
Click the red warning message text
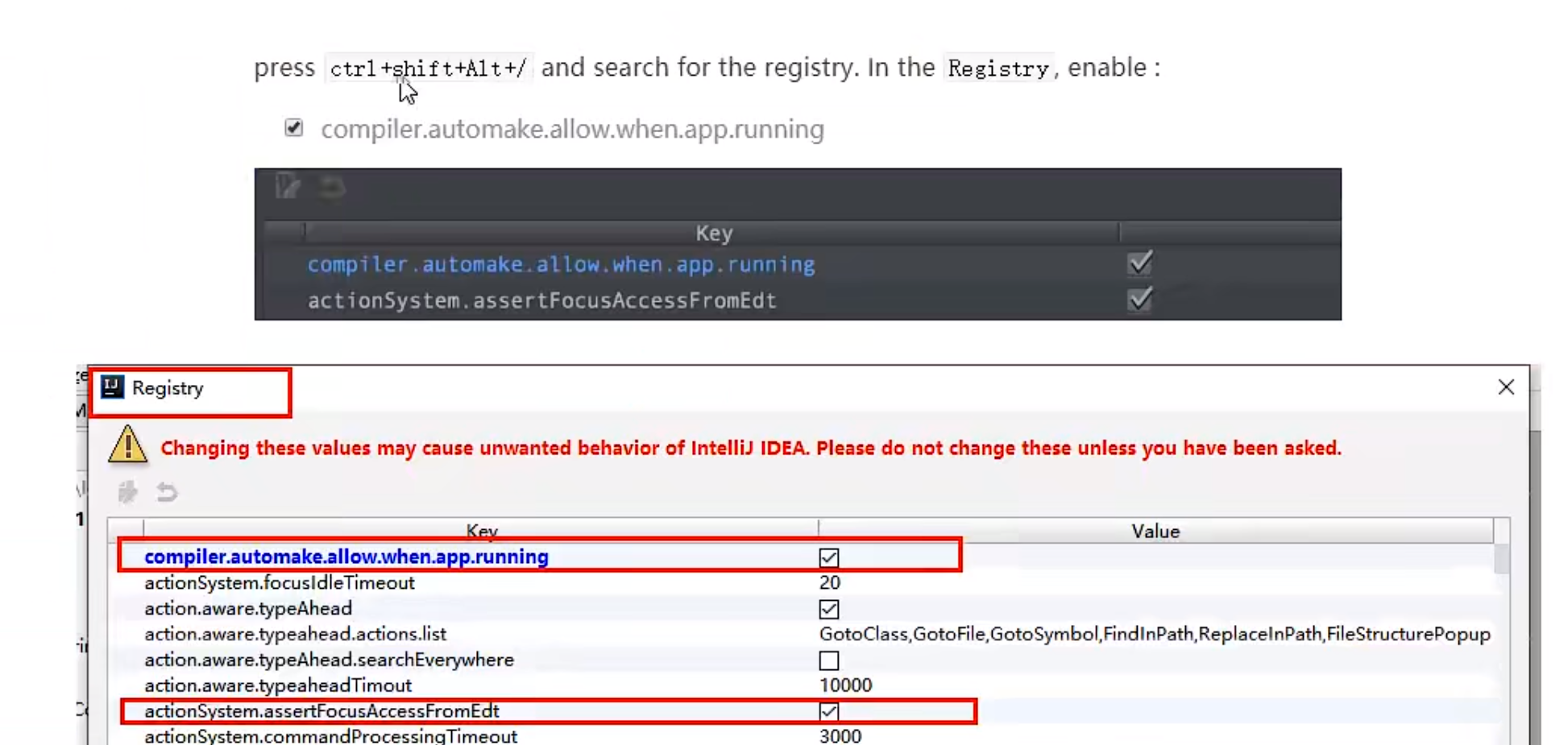[x=751, y=448]
